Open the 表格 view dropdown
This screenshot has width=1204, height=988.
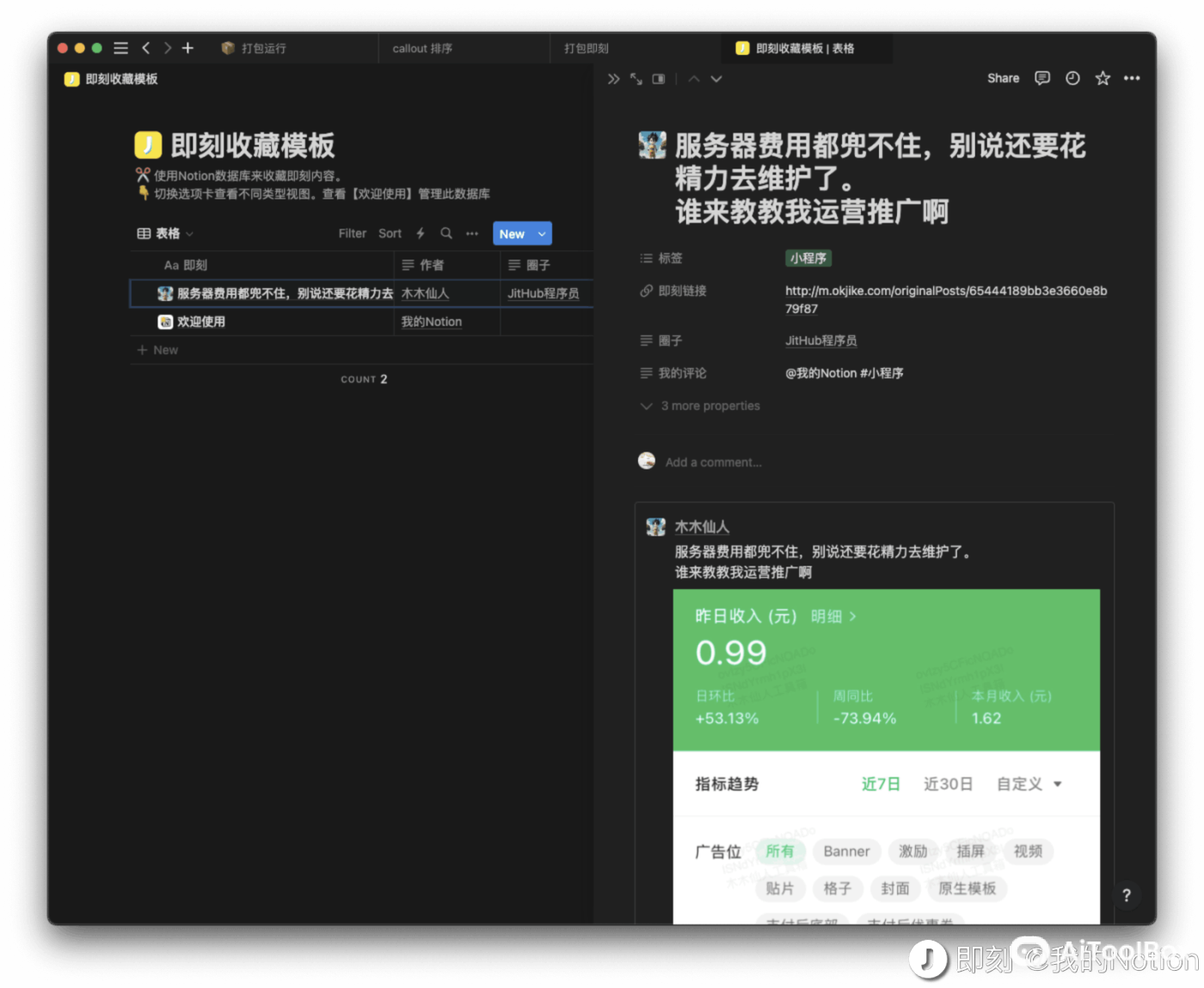point(166,233)
